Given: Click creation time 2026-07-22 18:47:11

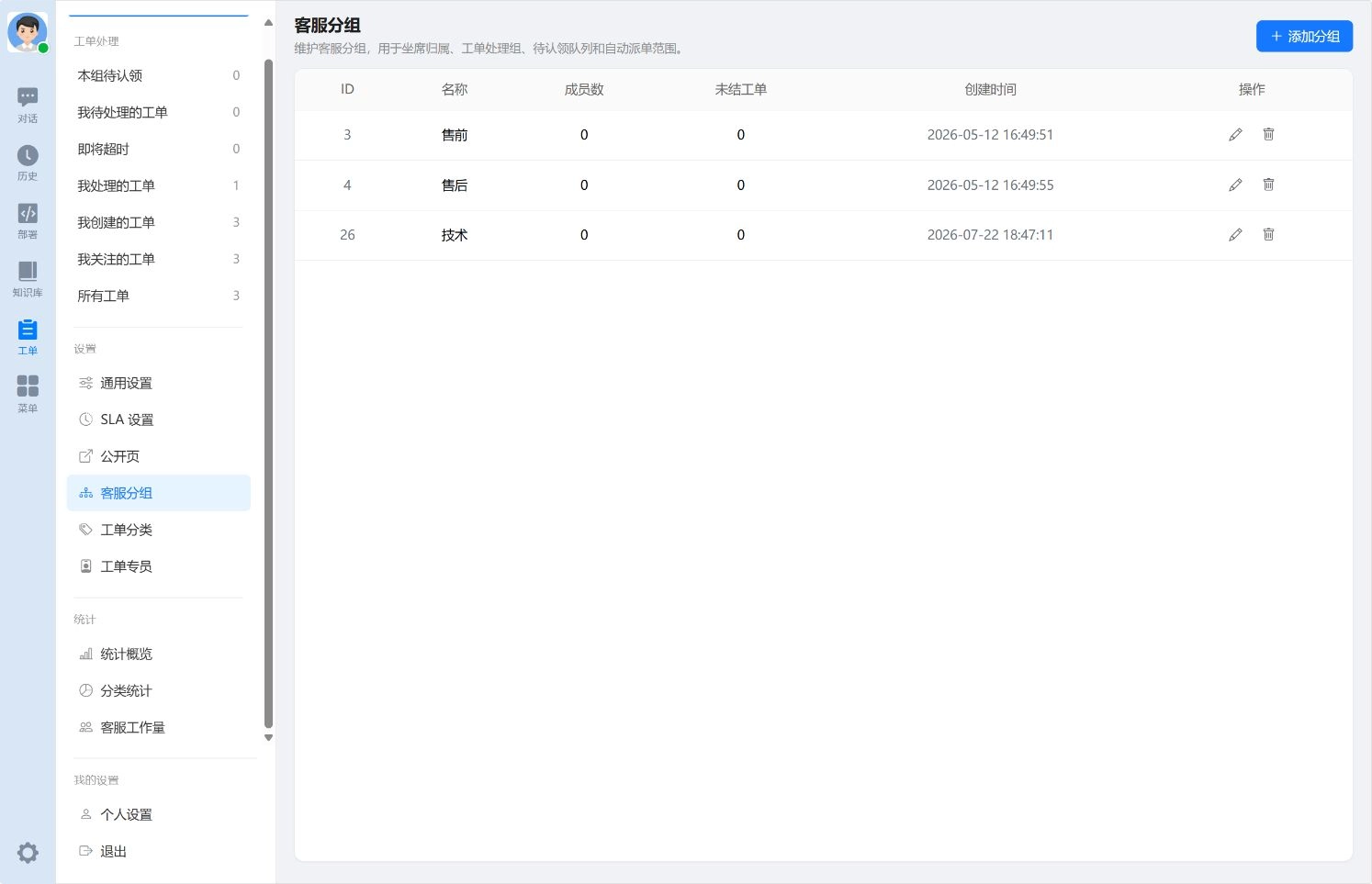Looking at the screenshot, I should point(990,235).
